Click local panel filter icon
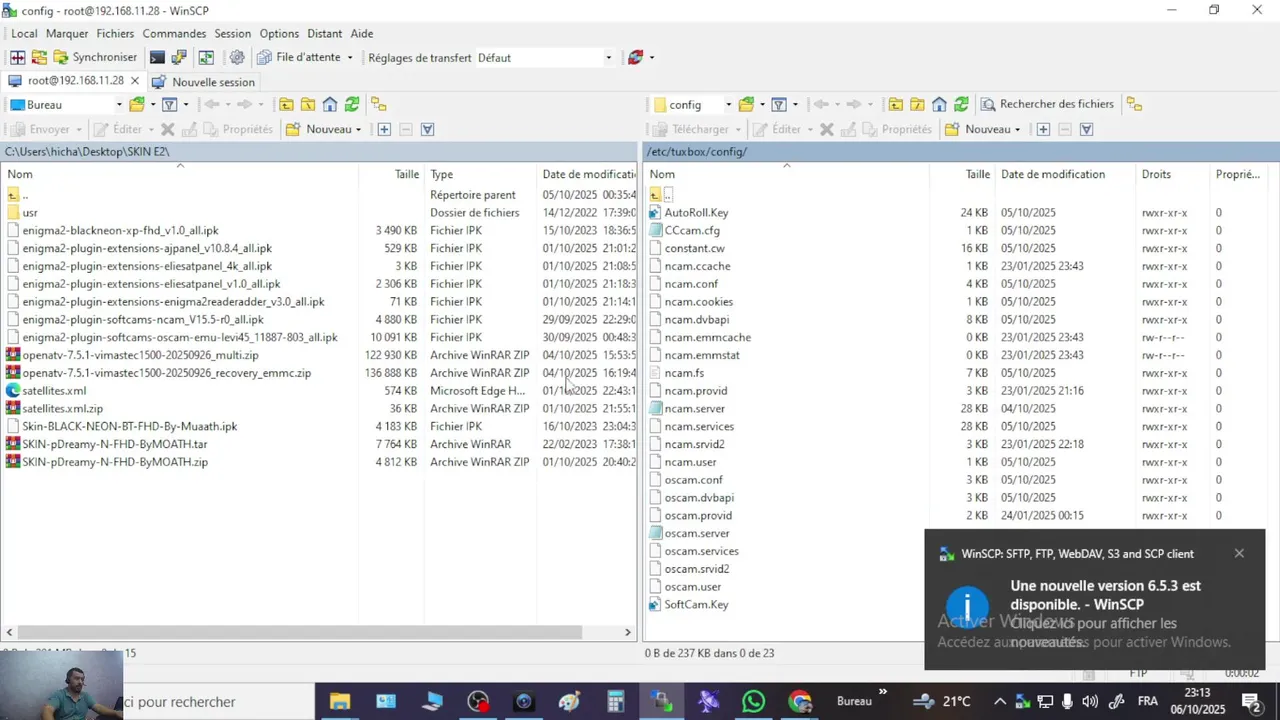Image resolution: width=1280 pixels, height=720 pixels. point(169,104)
